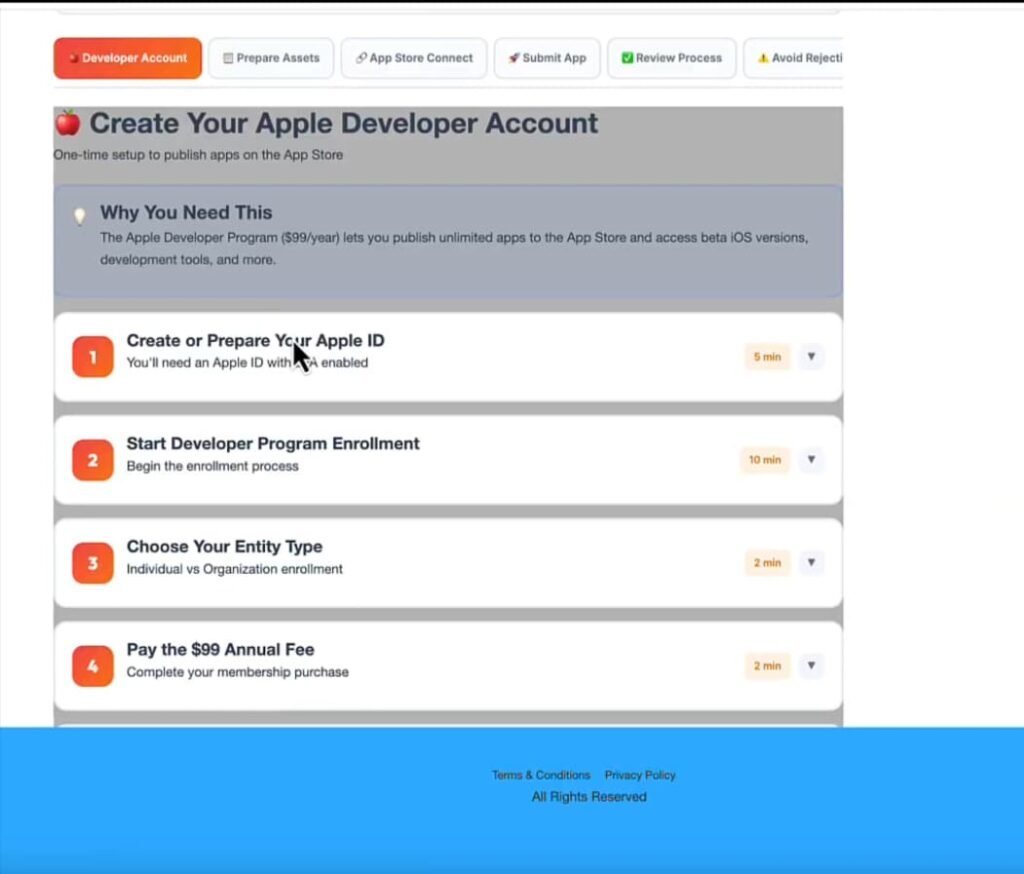Expand the Create or Prepare Your Apple ID step

(x=811, y=356)
